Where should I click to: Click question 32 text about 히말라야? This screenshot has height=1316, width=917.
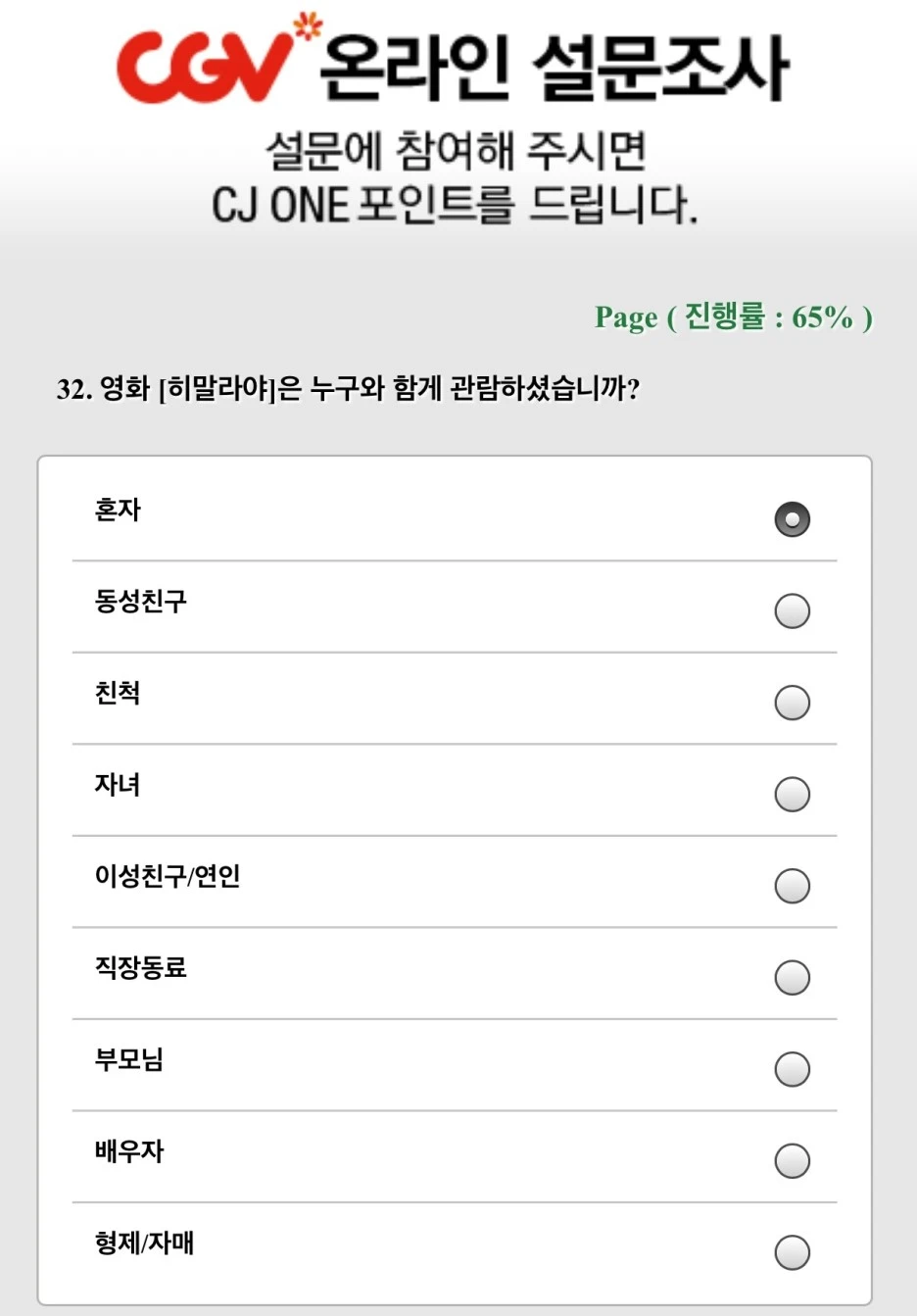348,389
